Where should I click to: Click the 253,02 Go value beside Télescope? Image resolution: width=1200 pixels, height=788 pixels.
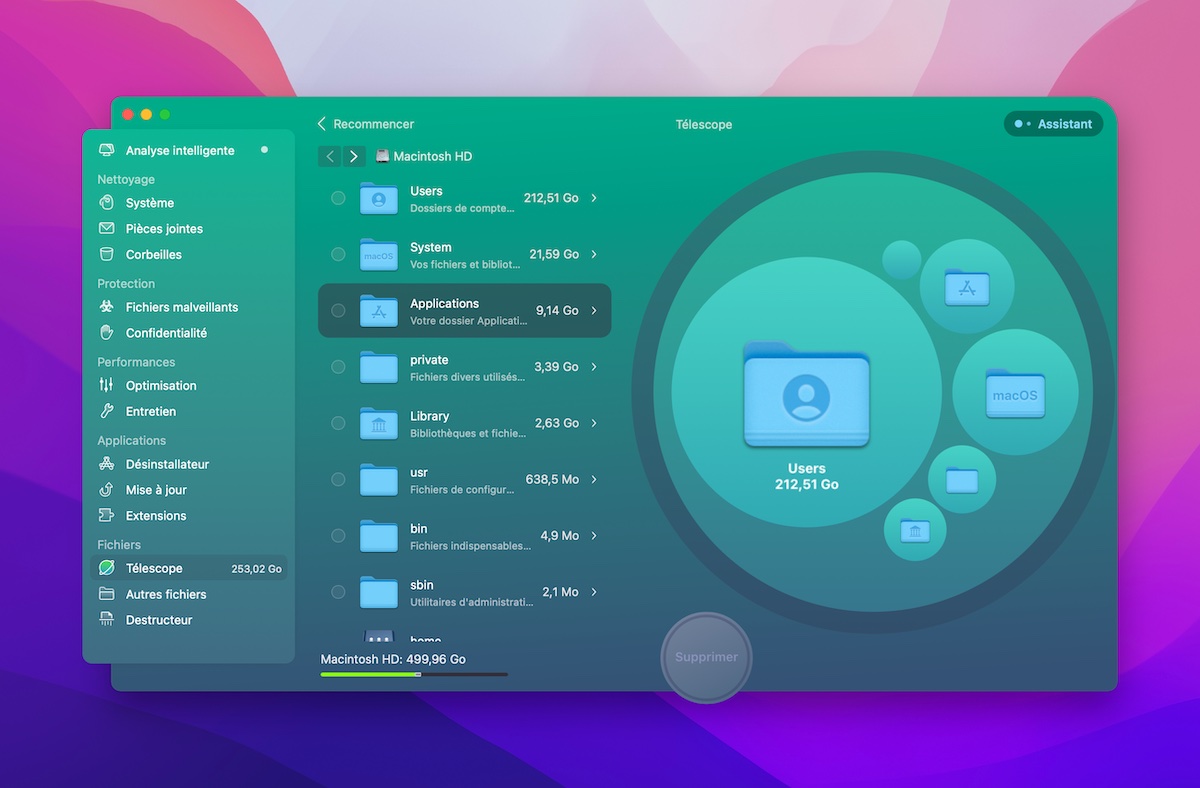[256, 568]
